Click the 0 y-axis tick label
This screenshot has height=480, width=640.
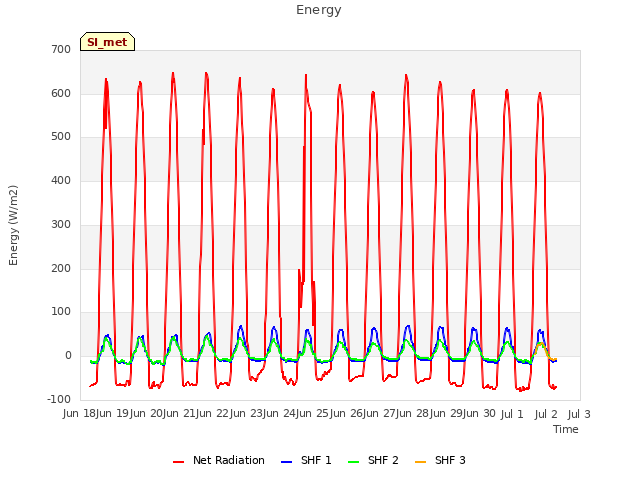coord(68,356)
